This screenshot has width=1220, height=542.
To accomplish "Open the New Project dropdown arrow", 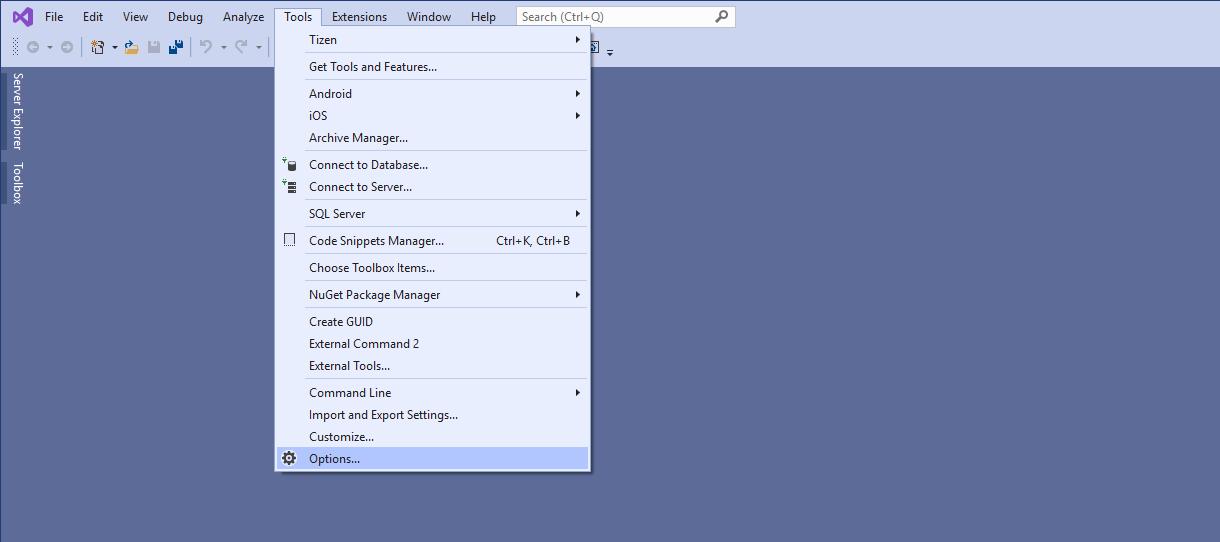I will 114,47.
